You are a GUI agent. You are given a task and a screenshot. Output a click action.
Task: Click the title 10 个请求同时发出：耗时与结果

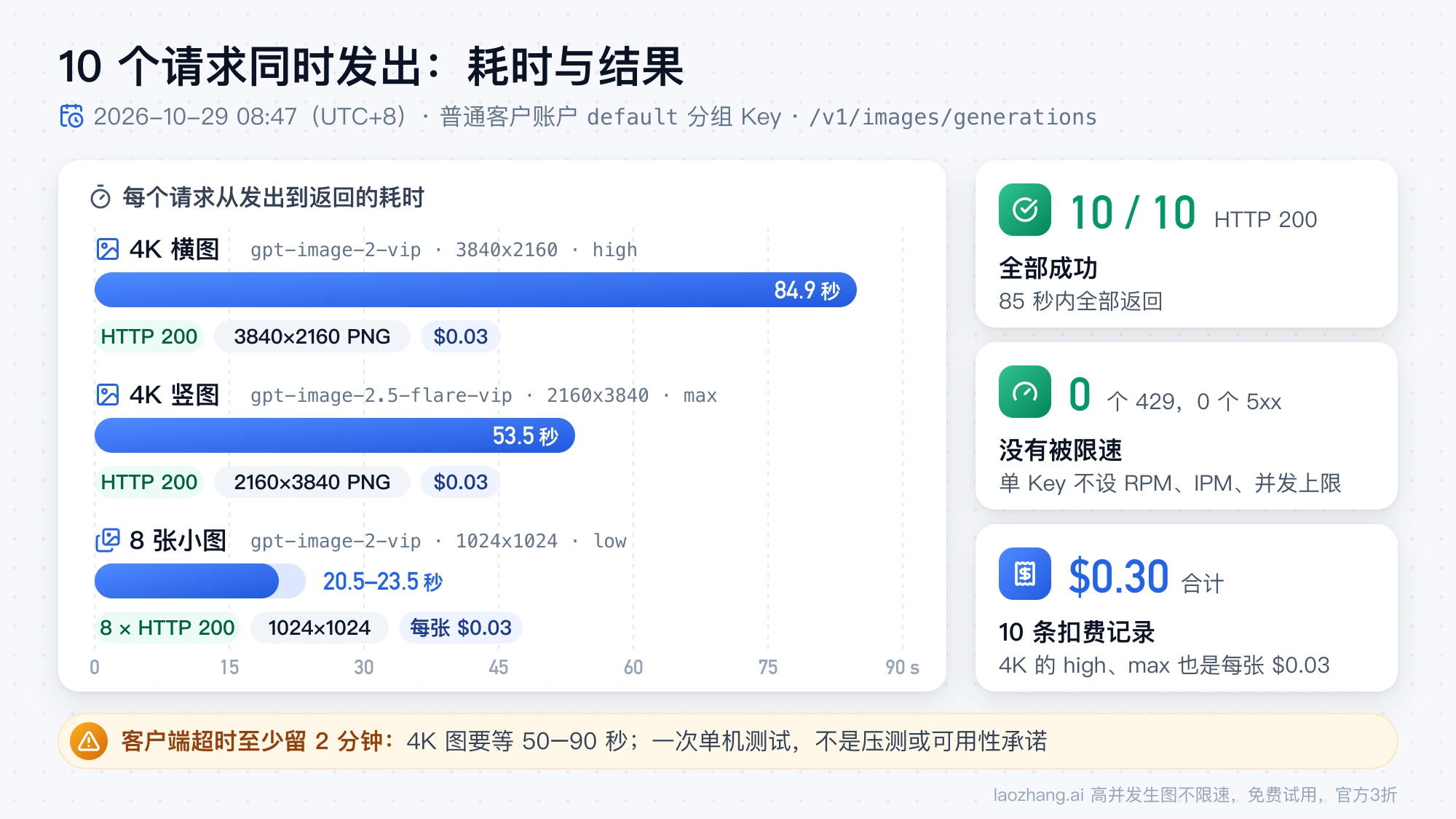pyautogui.click(x=371, y=66)
